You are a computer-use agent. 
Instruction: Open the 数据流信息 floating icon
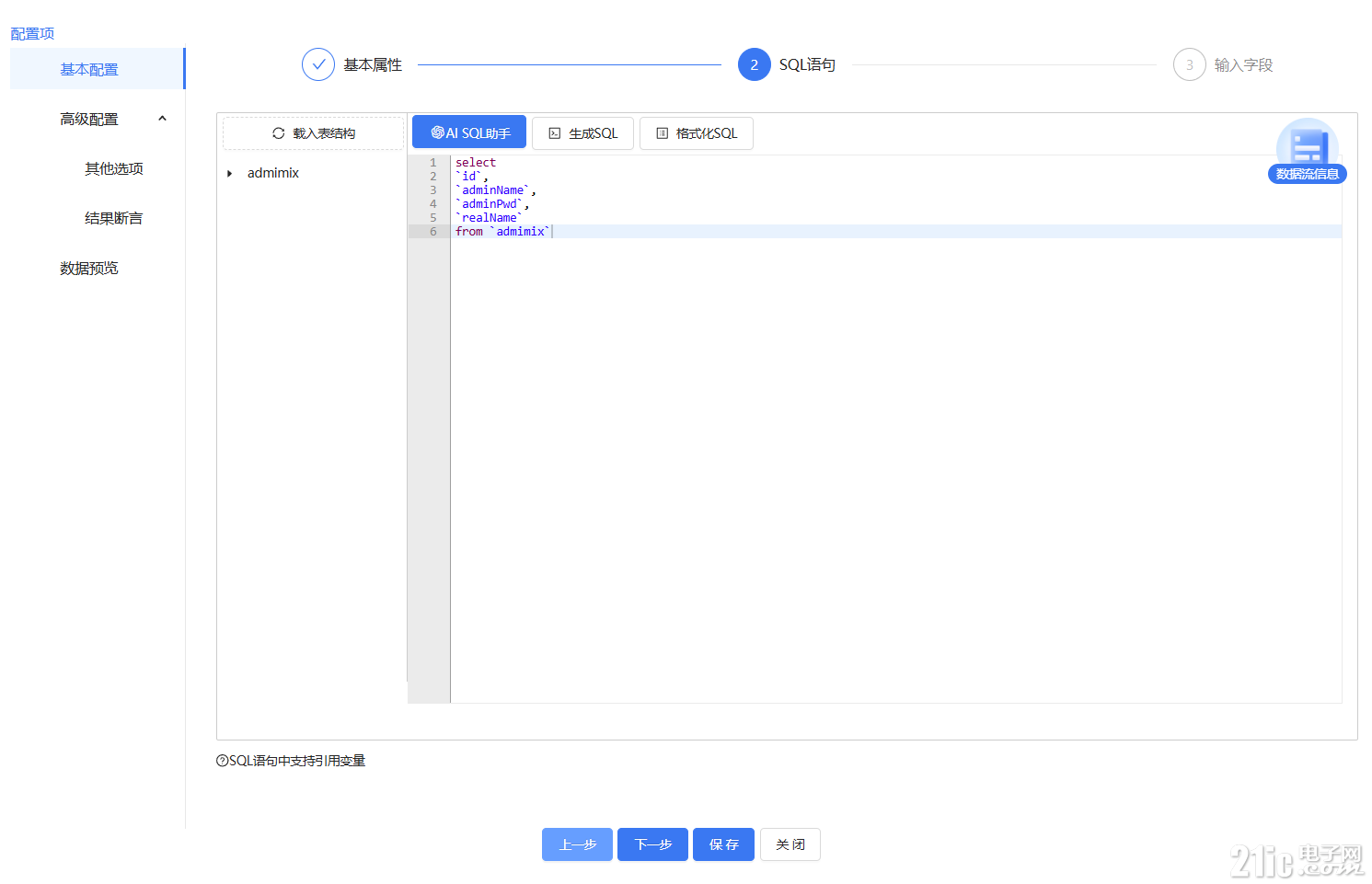(x=1307, y=144)
